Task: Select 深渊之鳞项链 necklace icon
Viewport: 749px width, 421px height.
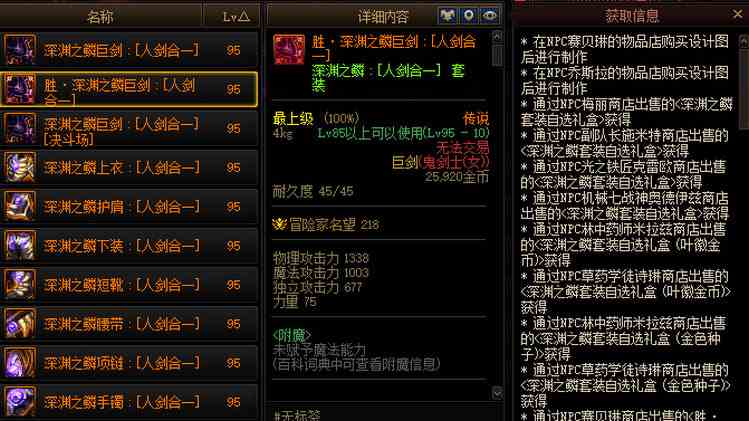Action: tap(20, 363)
